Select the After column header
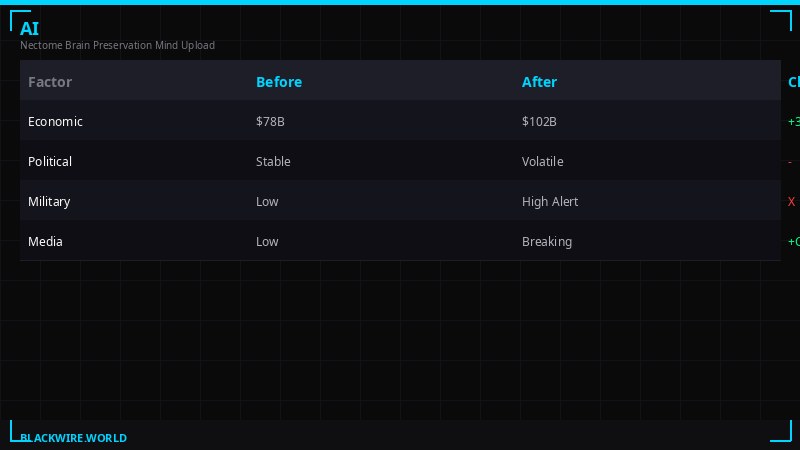The height and width of the screenshot is (450, 800). click(x=539, y=82)
